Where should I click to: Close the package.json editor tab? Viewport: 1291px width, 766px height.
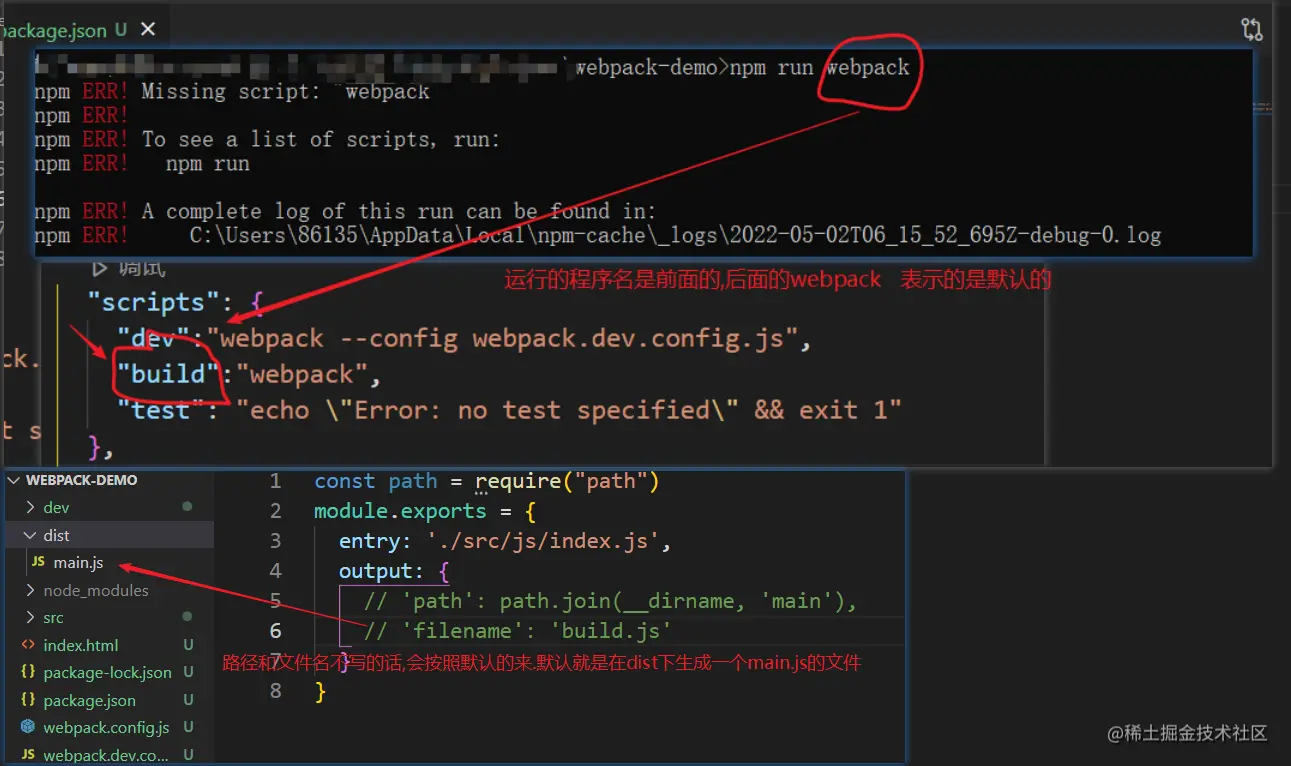coord(148,30)
